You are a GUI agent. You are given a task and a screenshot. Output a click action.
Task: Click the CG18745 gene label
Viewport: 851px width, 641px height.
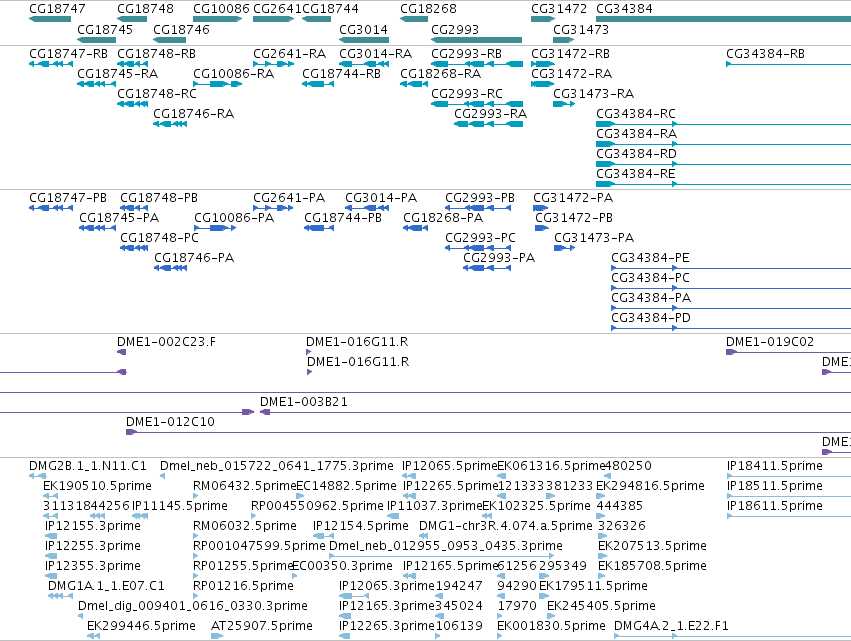(105, 29)
